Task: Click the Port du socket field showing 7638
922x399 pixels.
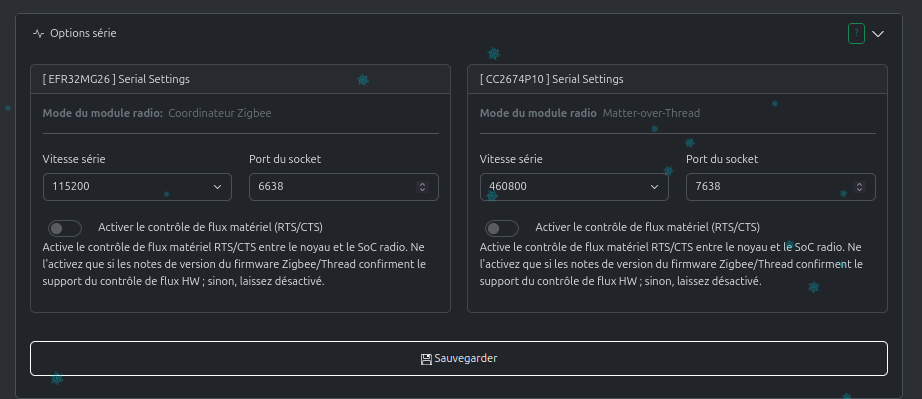Action: pyautogui.click(x=781, y=187)
